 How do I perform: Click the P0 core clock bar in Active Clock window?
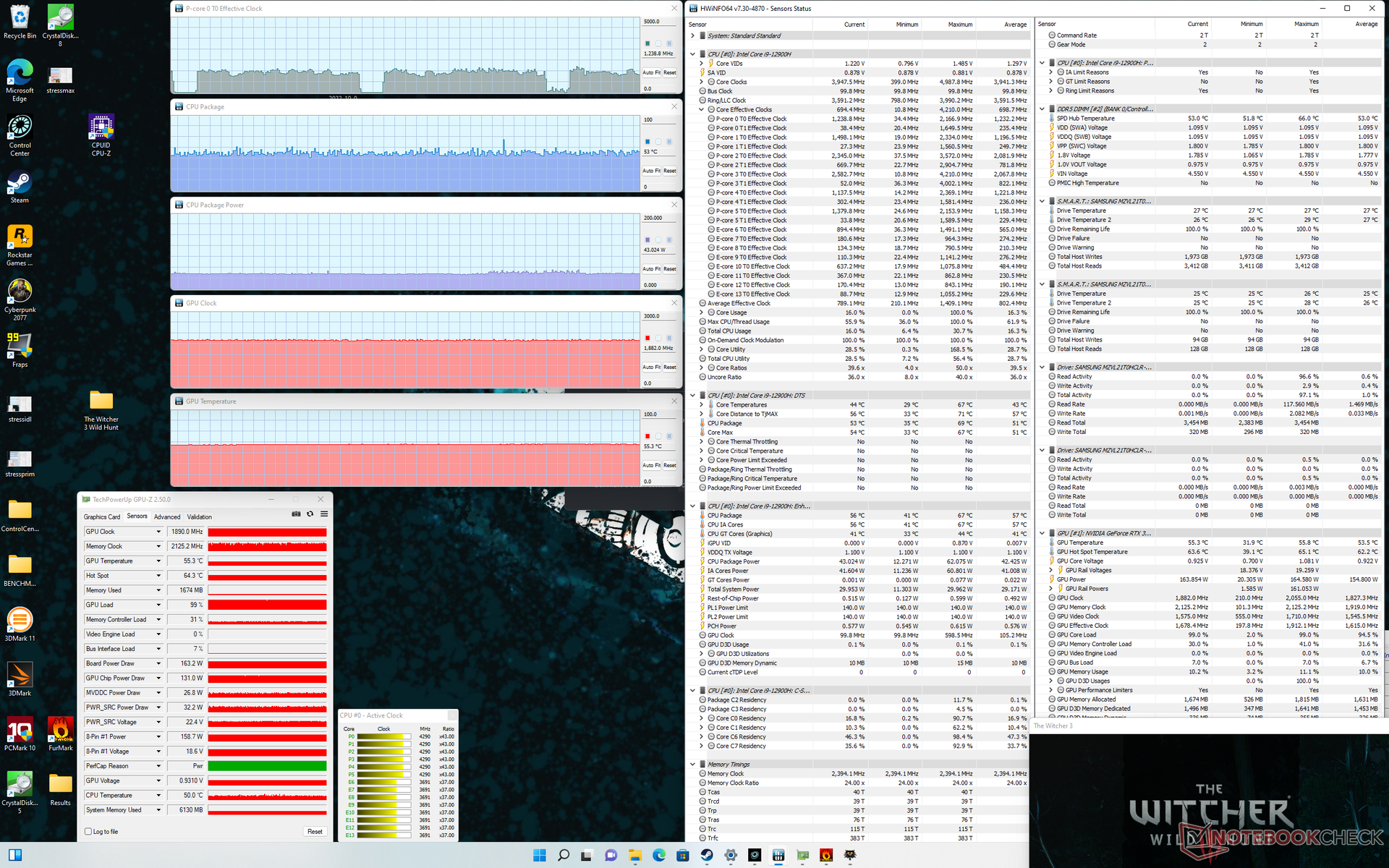[x=384, y=736]
